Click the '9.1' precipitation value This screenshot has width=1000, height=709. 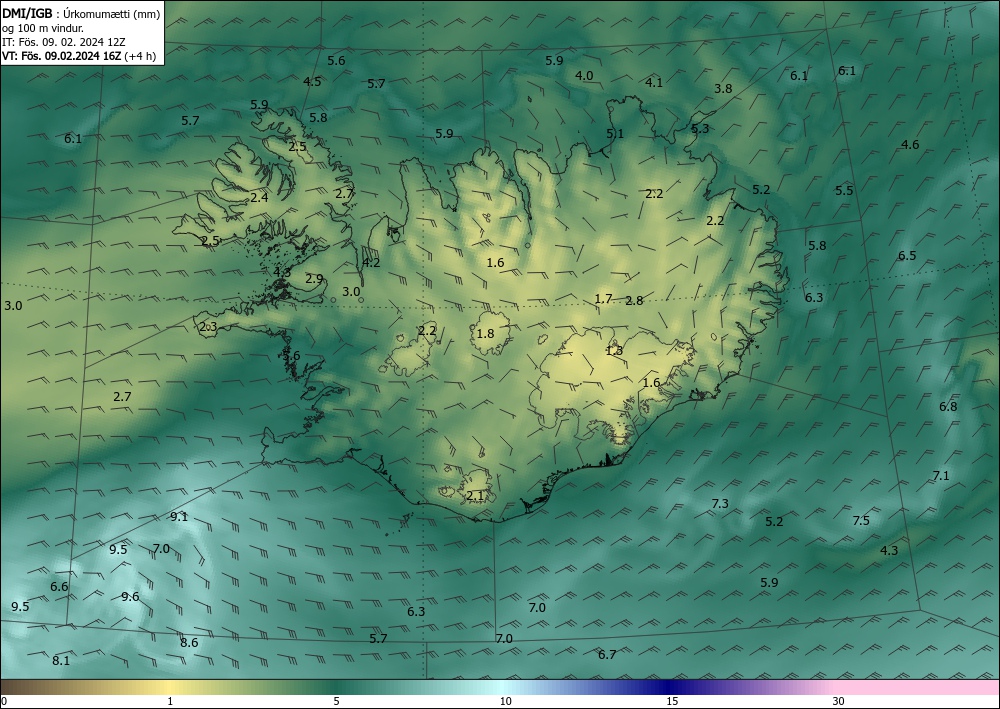pos(179,517)
